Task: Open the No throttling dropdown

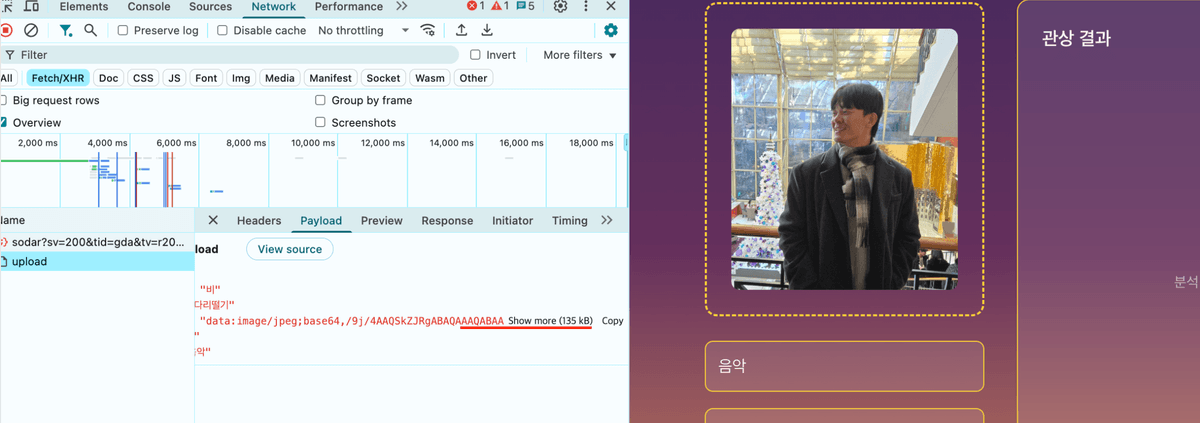Action: [x=363, y=31]
